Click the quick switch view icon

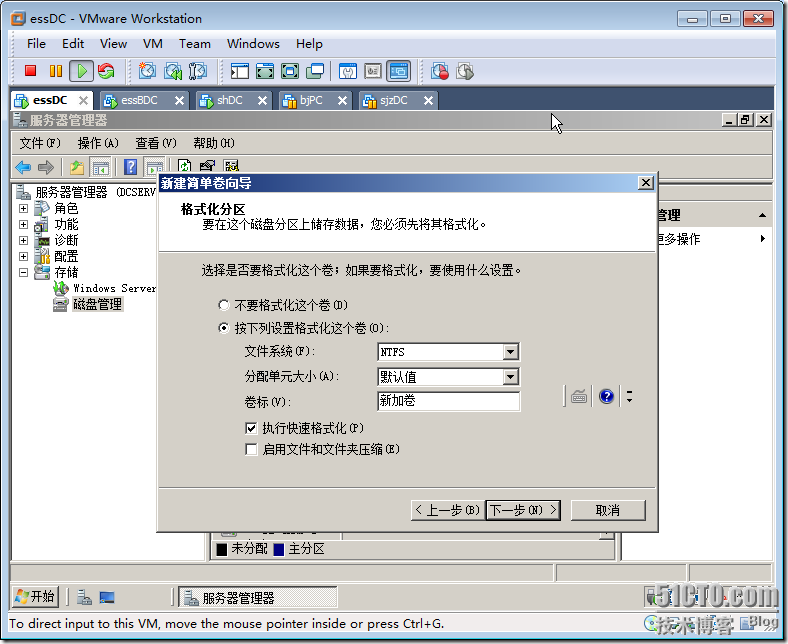(x=265, y=71)
